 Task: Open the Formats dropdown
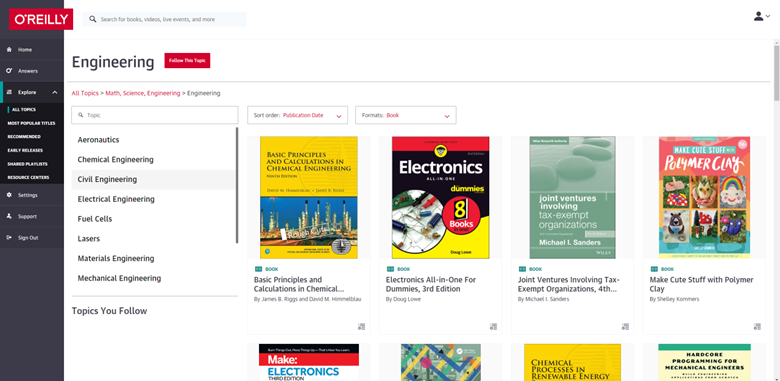pos(405,115)
